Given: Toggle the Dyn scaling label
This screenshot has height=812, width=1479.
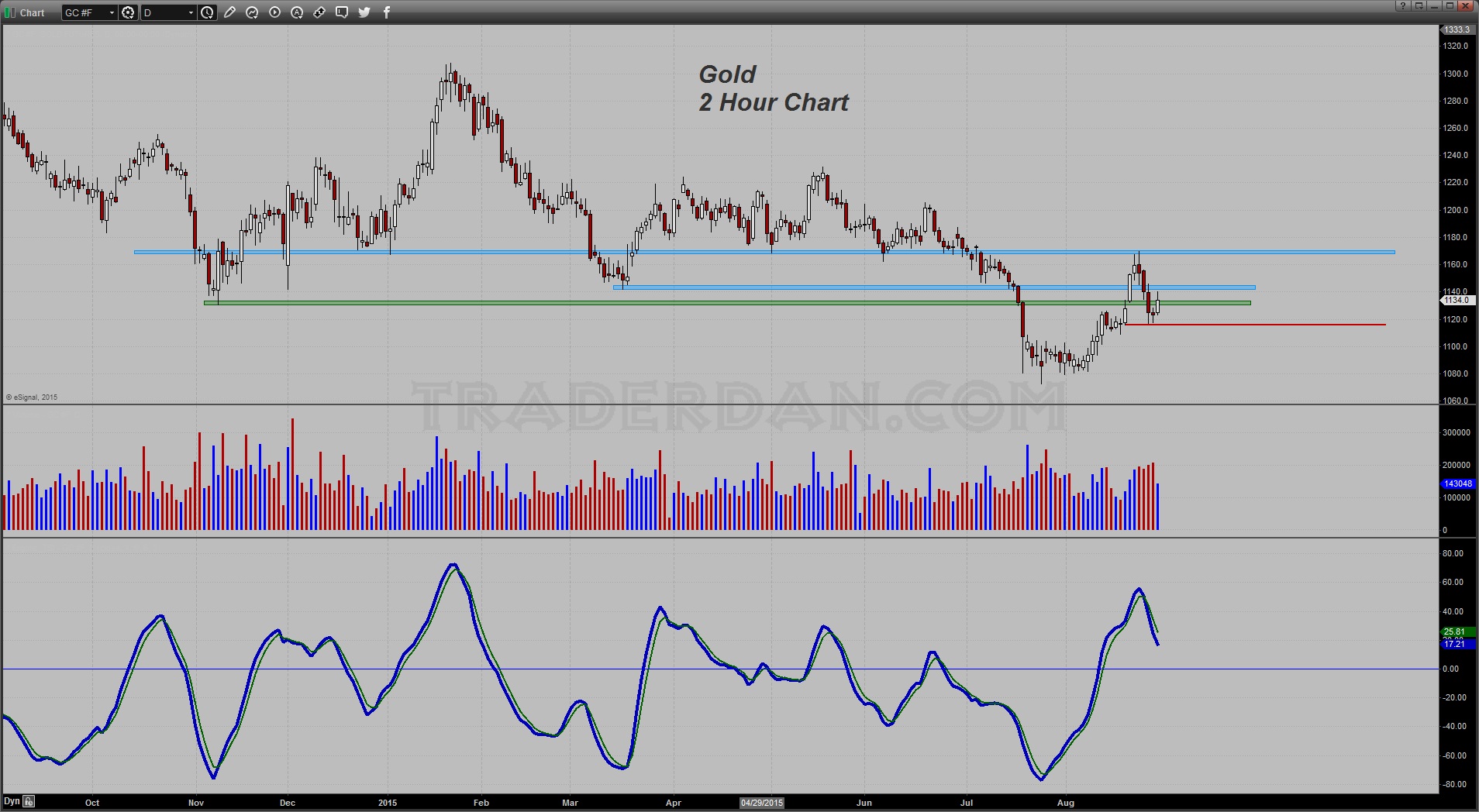Looking at the screenshot, I should click(12, 801).
